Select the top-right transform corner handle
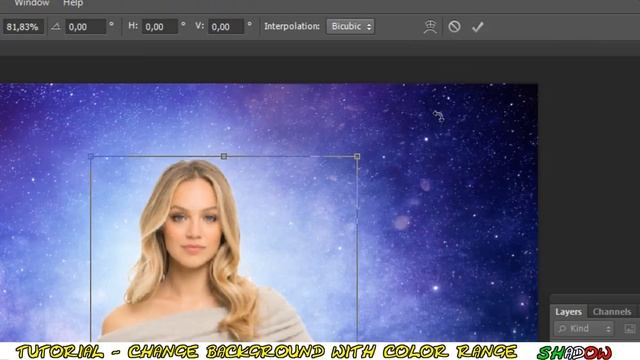This screenshot has width=640, height=360. (357, 156)
